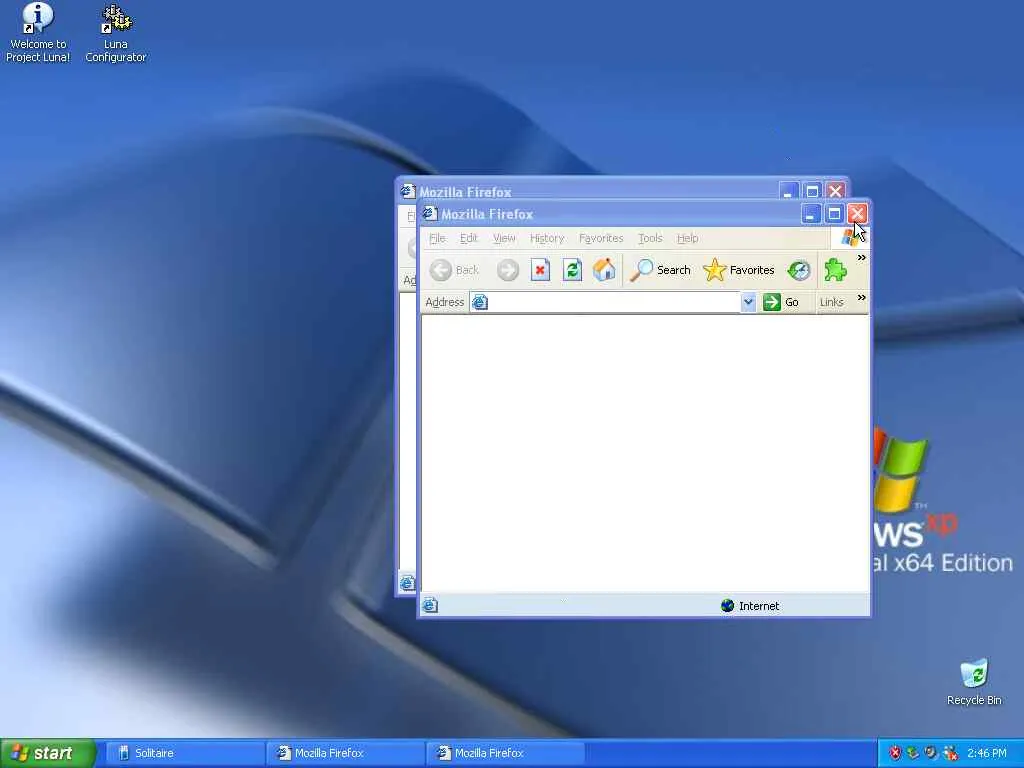Open Favorites star toolbar button
Screen dimensions: 1024x768
(739, 270)
